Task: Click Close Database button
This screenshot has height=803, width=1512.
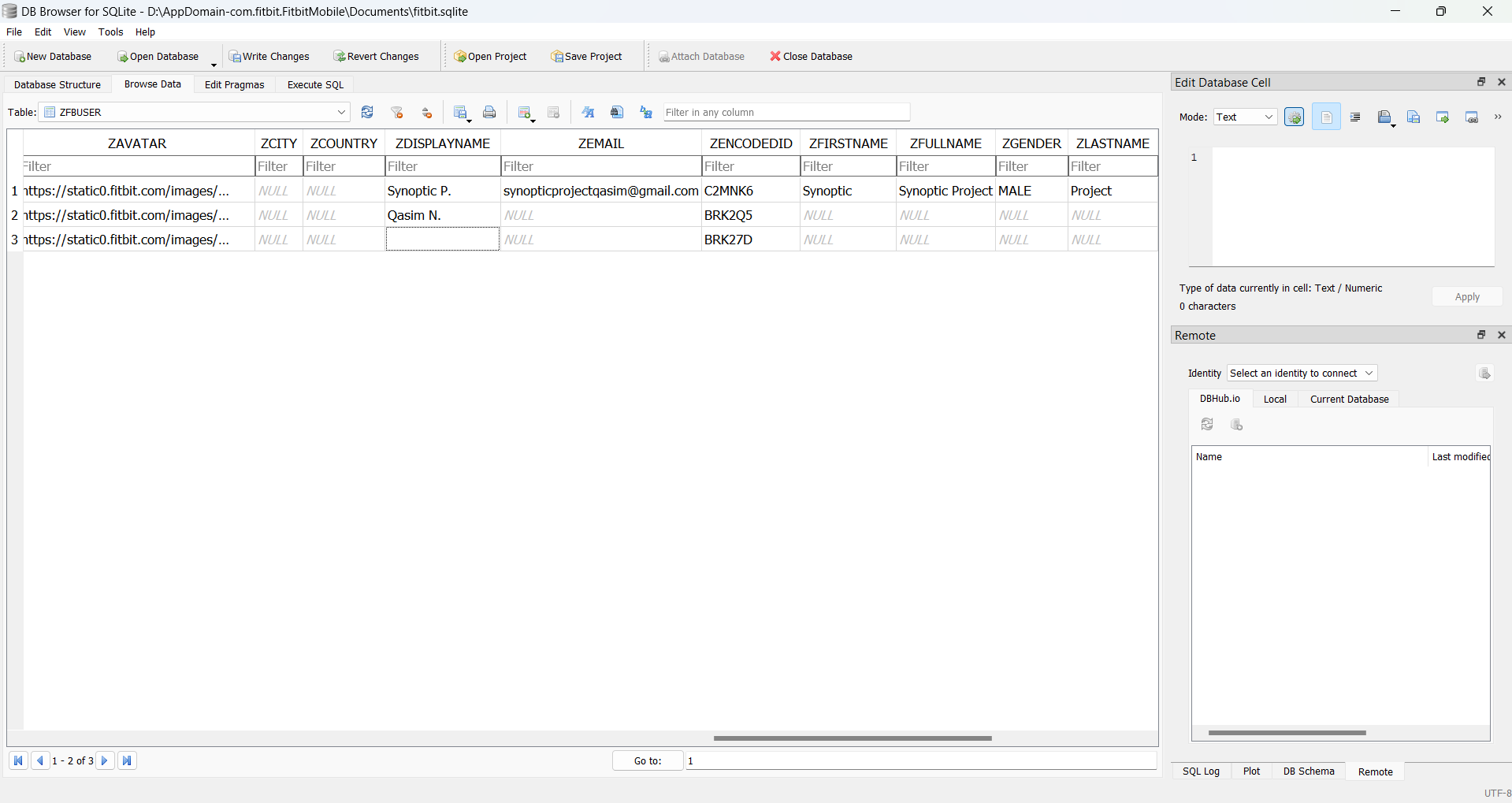Action: [x=811, y=57]
